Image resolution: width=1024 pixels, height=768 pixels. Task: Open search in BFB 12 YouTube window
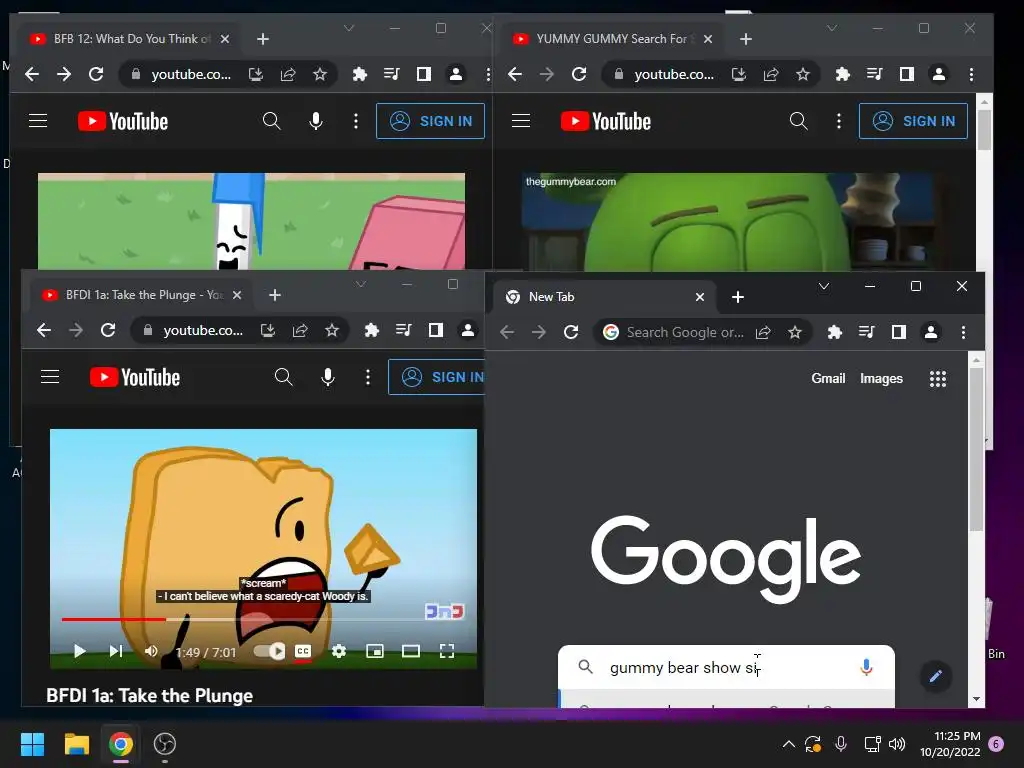click(272, 121)
